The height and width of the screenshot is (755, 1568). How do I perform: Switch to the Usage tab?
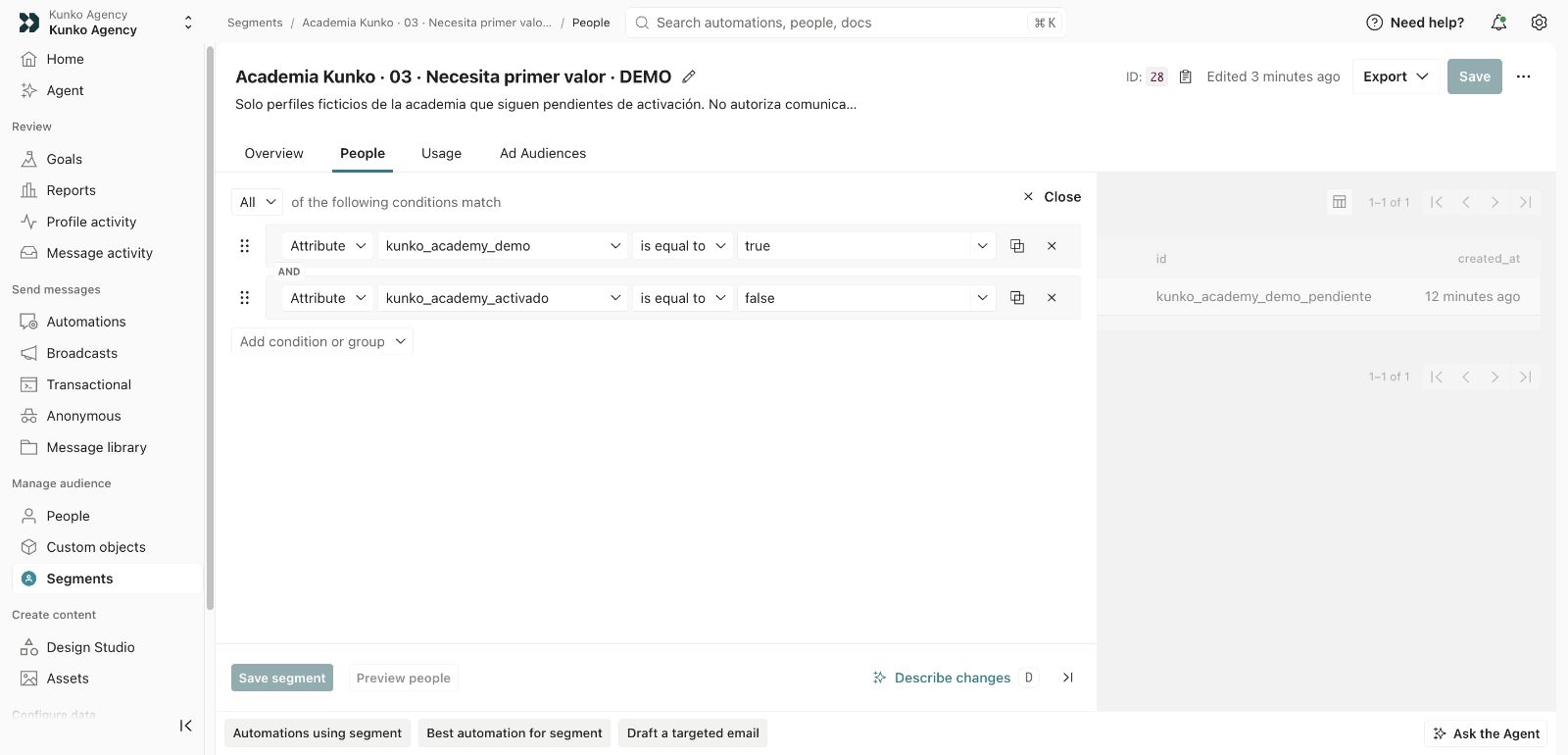pos(441,153)
